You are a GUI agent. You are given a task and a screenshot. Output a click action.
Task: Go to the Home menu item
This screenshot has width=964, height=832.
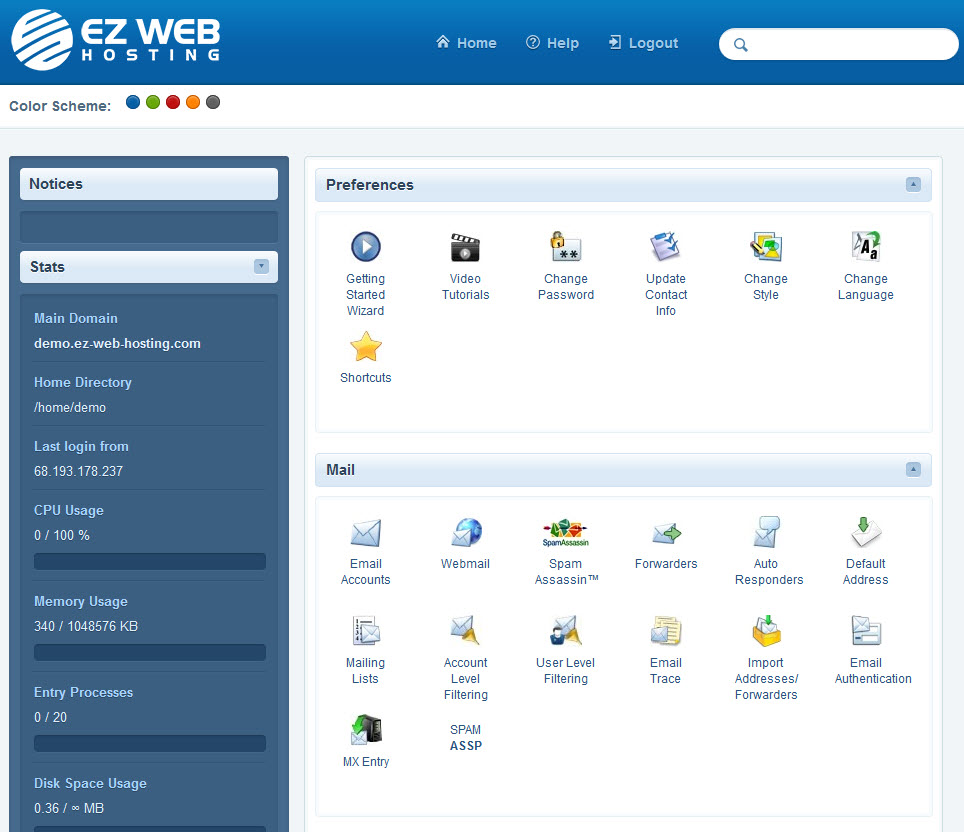point(465,43)
